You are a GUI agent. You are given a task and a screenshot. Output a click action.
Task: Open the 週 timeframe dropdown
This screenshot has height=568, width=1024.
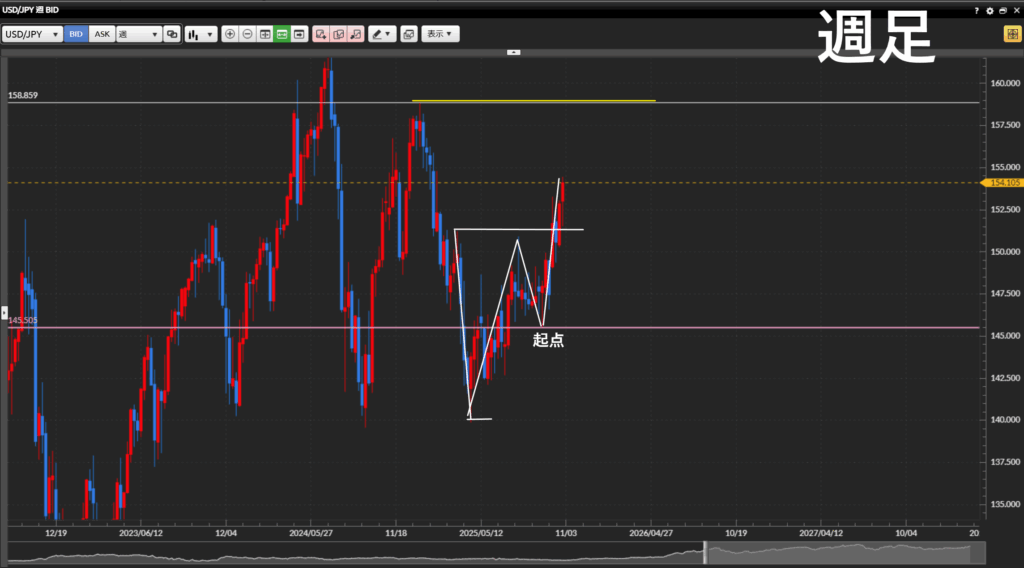(x=138, y=34)
